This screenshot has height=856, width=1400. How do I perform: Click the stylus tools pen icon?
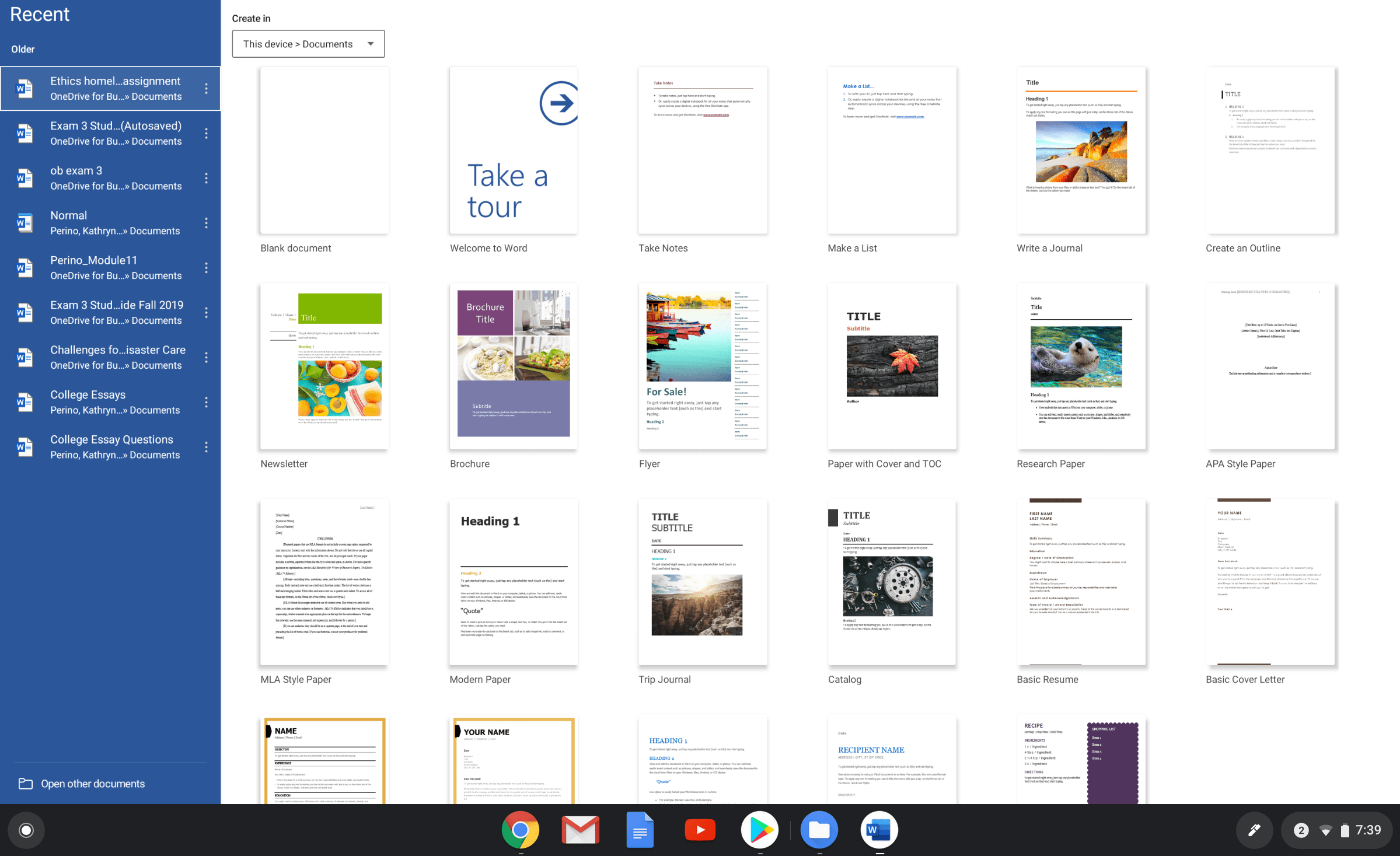(x=1254, y=830)
